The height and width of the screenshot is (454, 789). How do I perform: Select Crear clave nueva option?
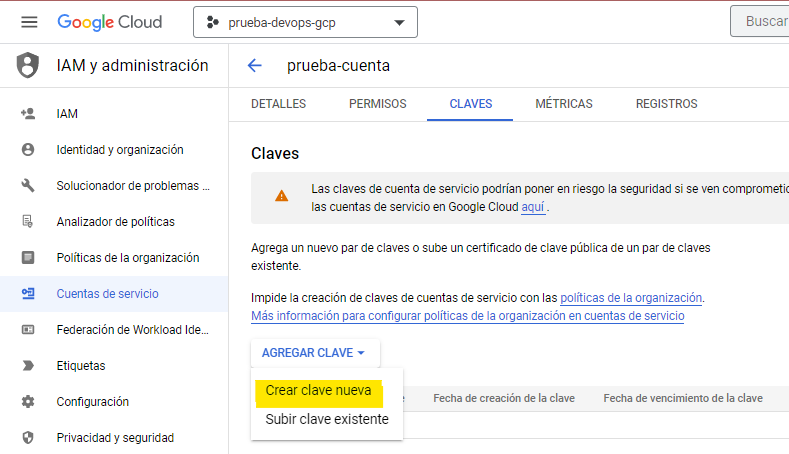pos(318,390)
